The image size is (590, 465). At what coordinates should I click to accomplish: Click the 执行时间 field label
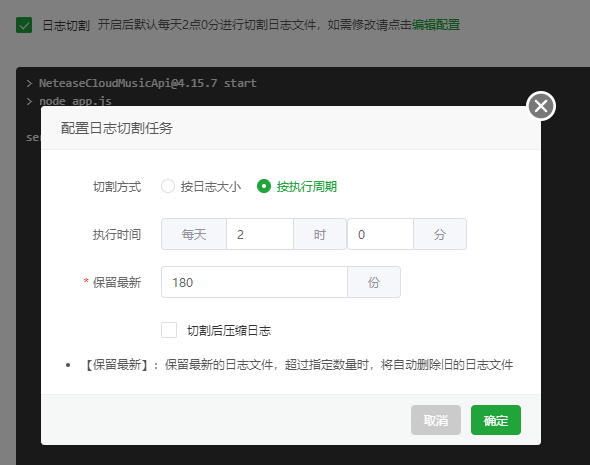(x=117, y=234)
